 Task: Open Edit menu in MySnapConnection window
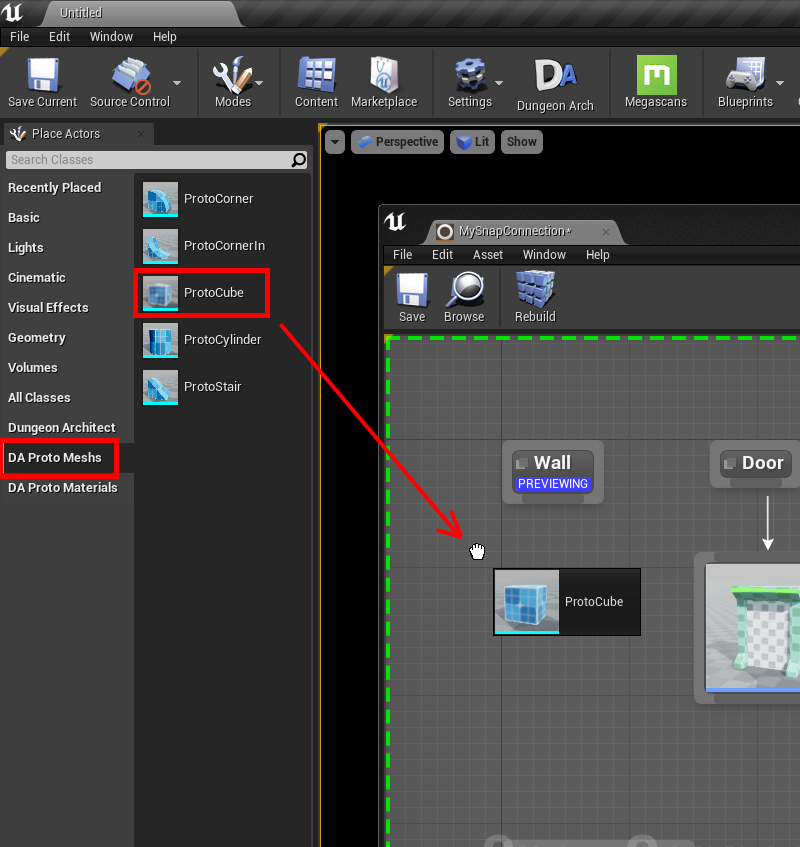[442, 254]
